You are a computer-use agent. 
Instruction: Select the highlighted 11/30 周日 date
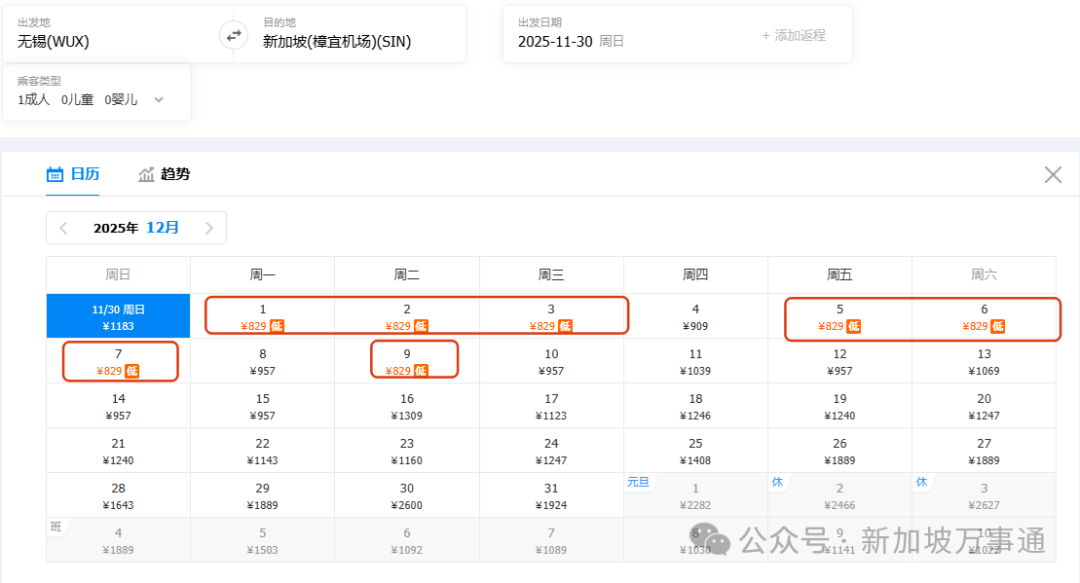[118, 316]
